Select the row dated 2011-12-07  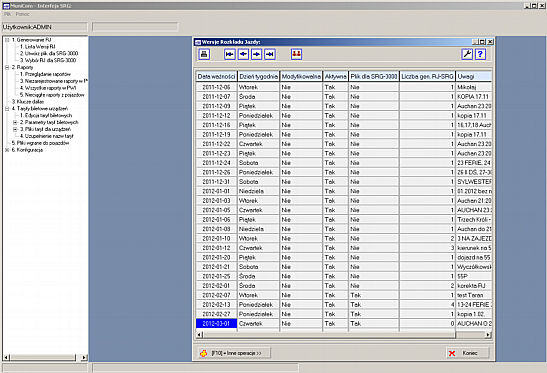[344, 97]
